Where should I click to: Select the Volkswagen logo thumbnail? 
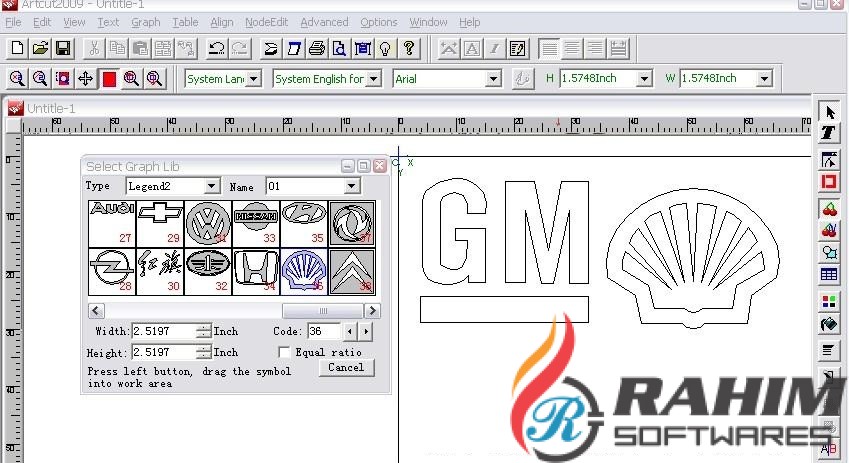tap(208, 224)
